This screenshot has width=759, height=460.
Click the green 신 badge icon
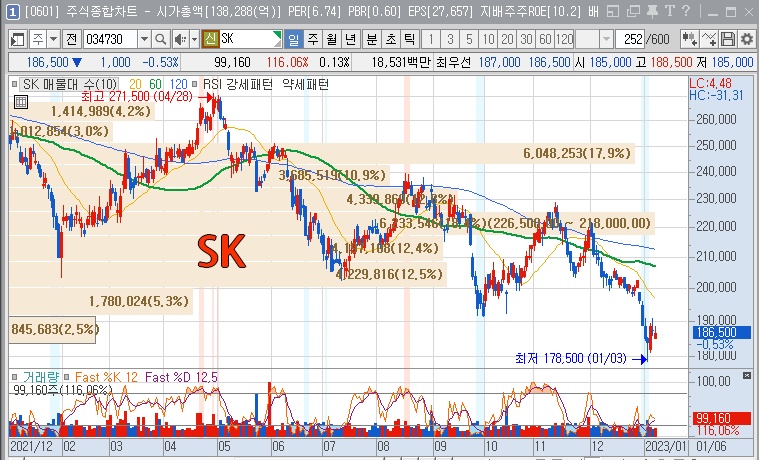[211, 39]
